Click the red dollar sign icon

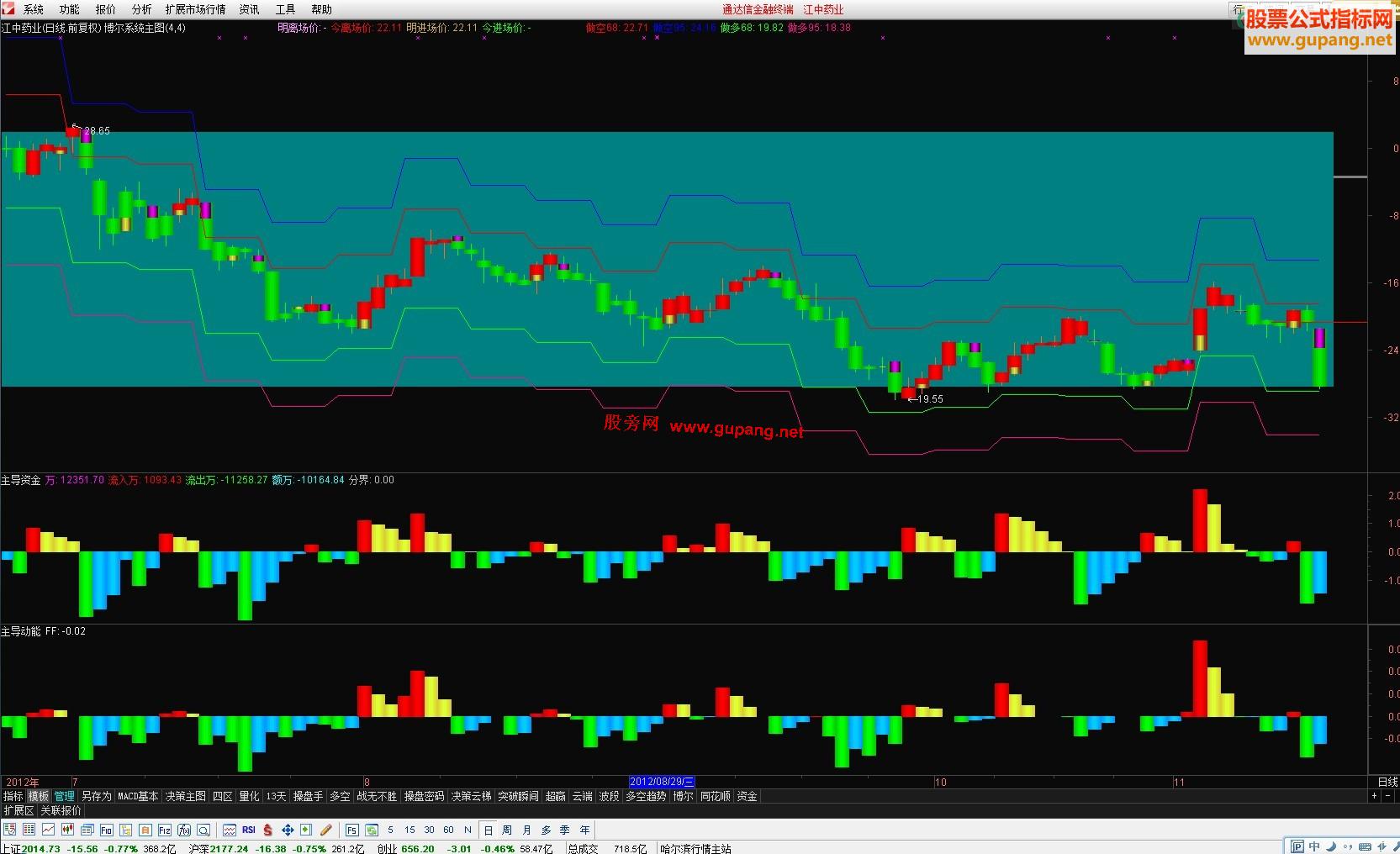[267, 830]
